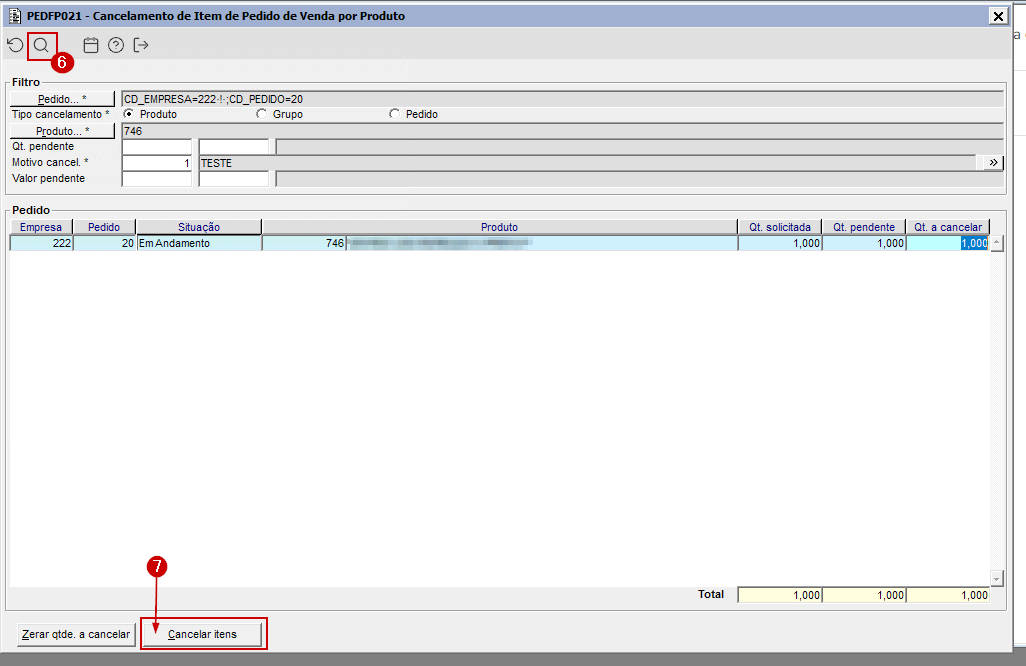1026x666 pixels.
Task: Select the Produto cancellation type radio
Action: pyautogui.click(x=128, y=114)
